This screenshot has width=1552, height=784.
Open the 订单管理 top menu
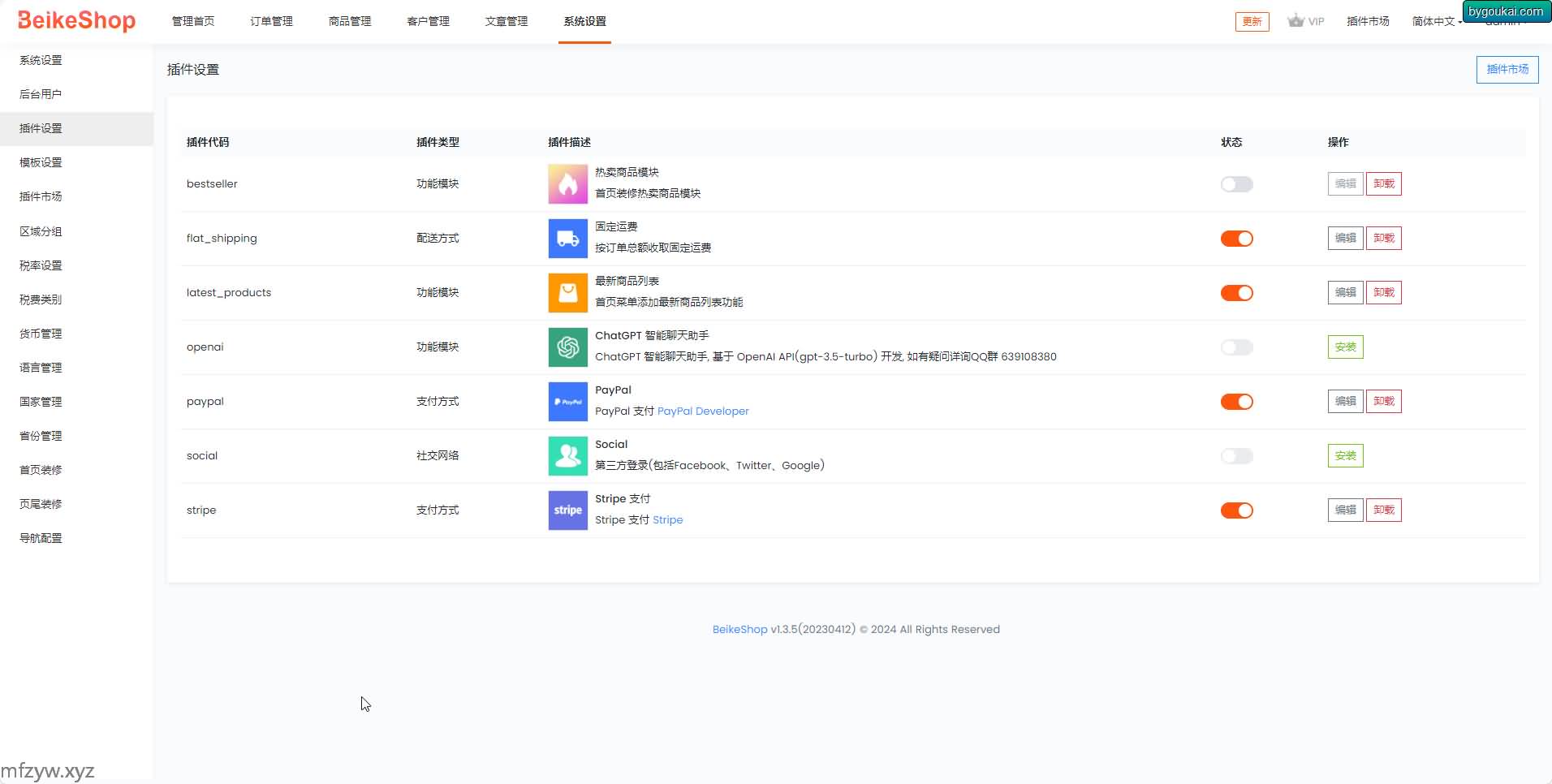click(271, 21)
